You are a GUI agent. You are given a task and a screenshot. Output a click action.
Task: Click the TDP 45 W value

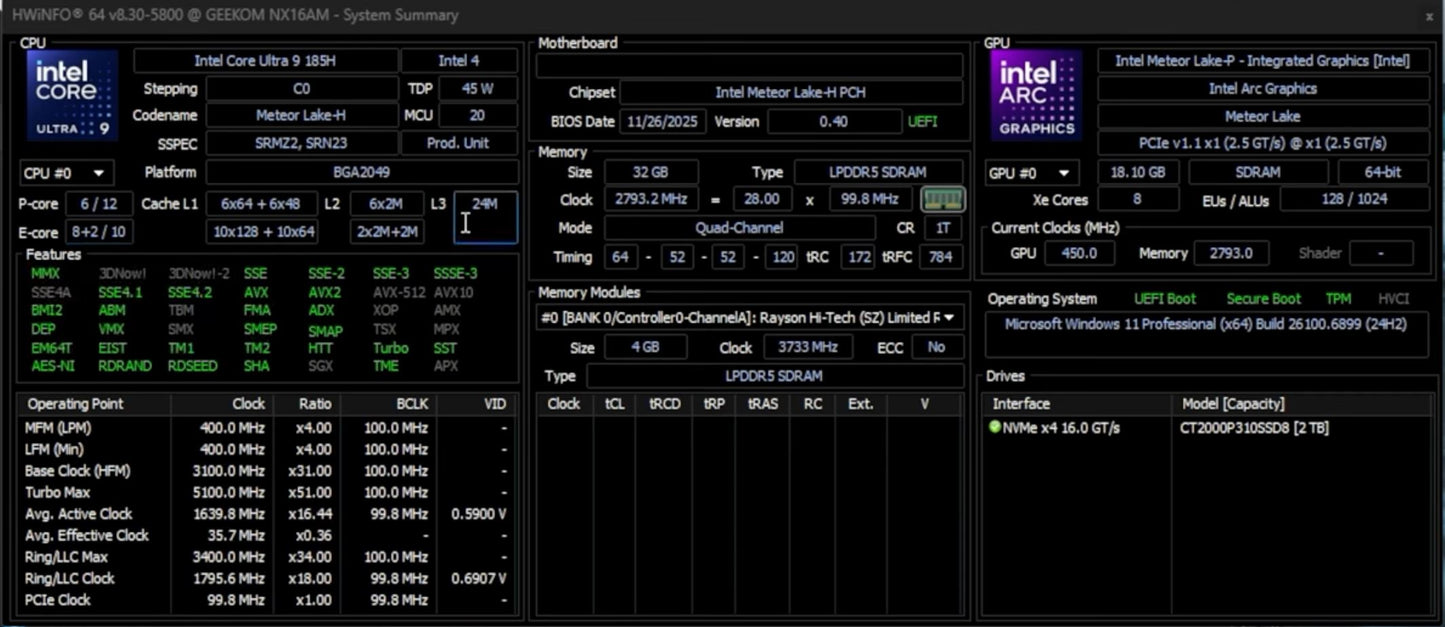tap(476, 89)
